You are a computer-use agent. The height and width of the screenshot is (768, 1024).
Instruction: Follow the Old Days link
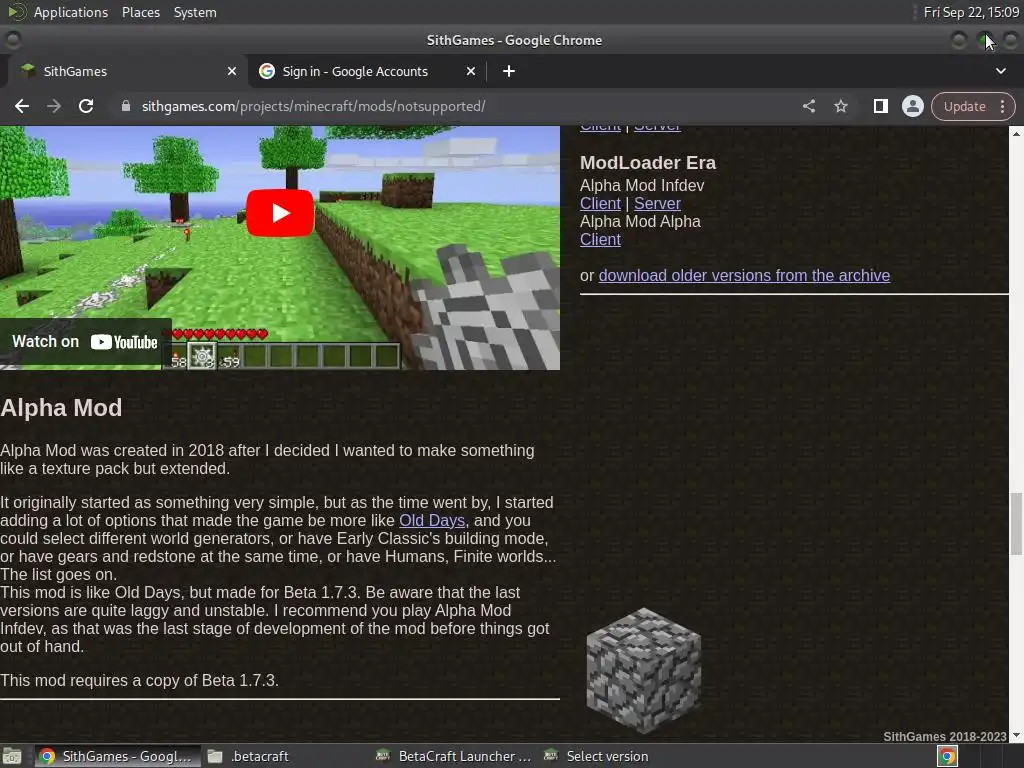[432, 520]
